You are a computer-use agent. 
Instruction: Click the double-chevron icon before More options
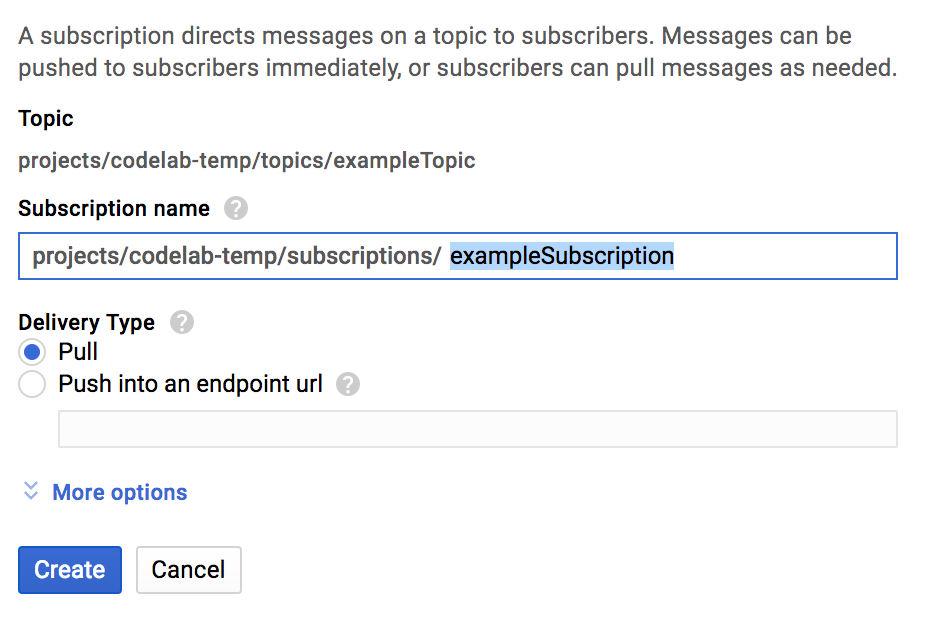[31, 491]
